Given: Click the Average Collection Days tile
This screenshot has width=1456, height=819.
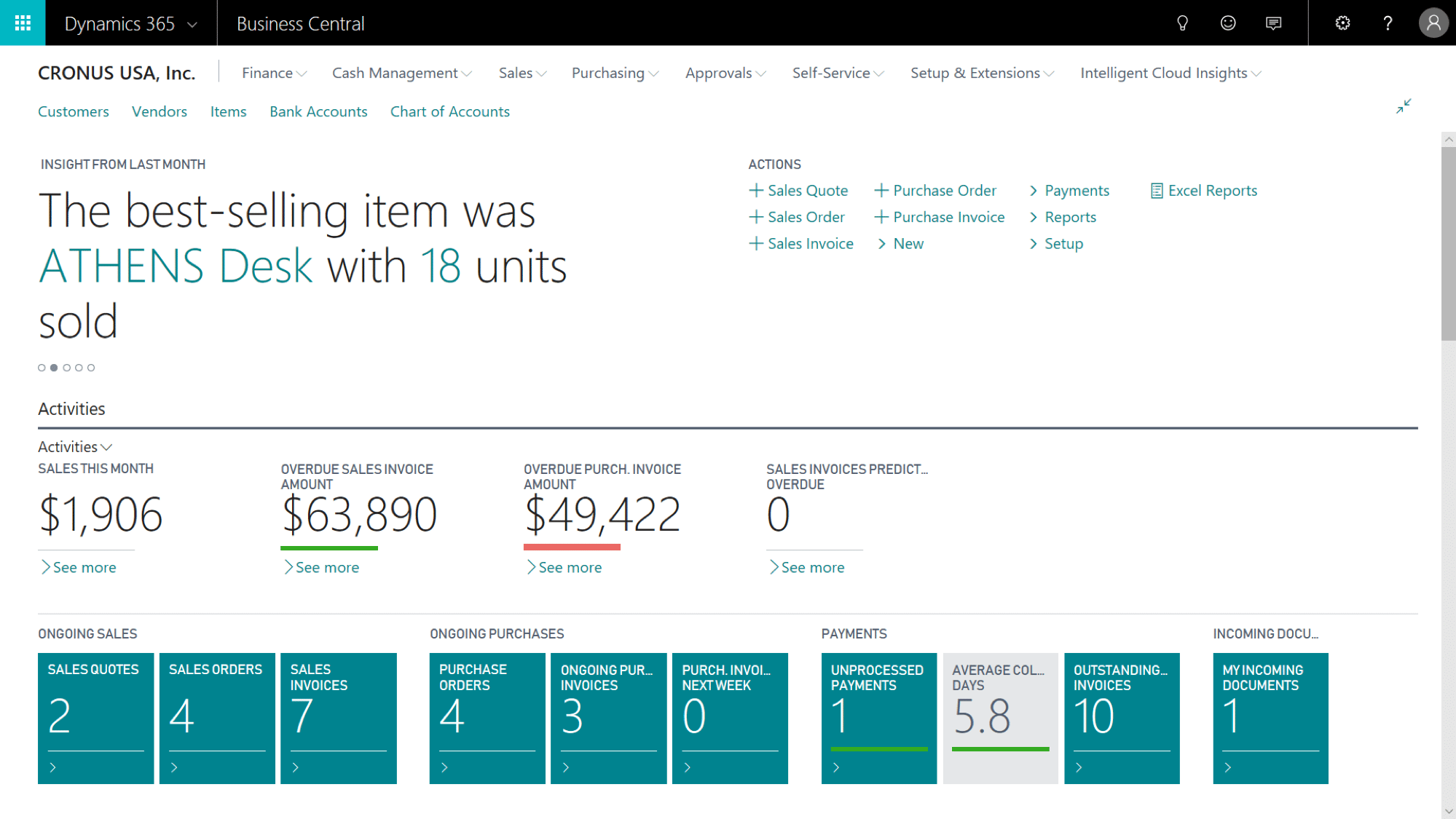Looking at the screenshot, I should pos(999,716).
